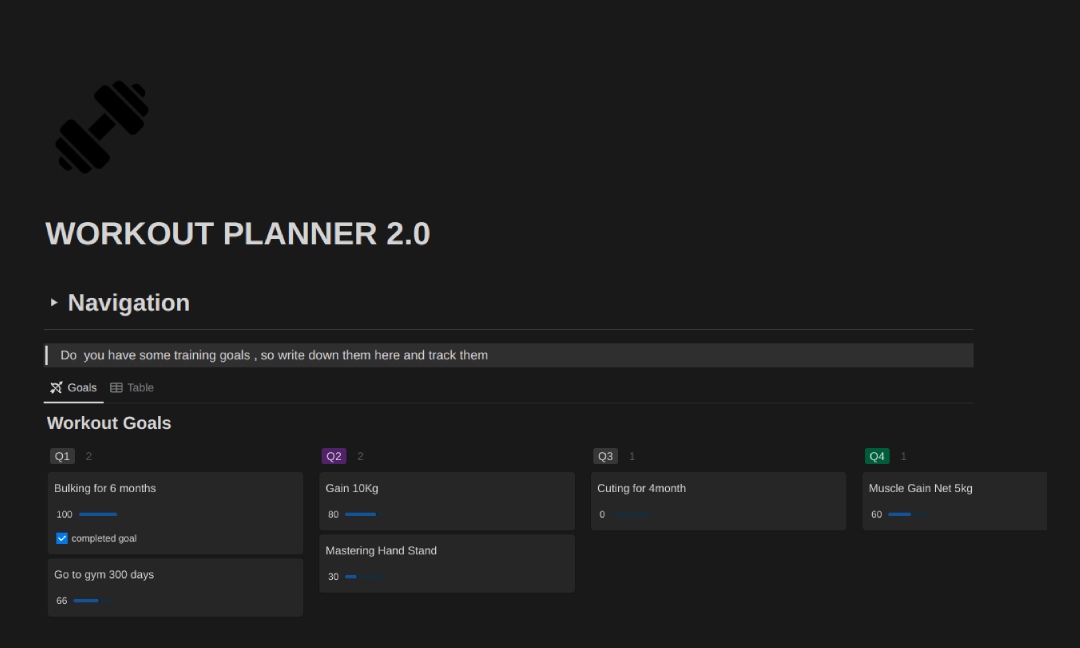This screenshot has height=648, width=1080.
Task: Click the WORKOUT PLANNER 2.0 page title
Action: [x=238, y=234]
